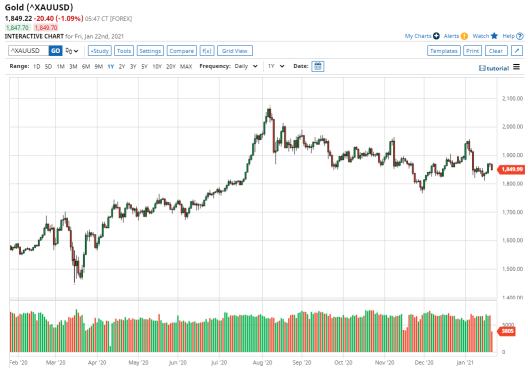
Task: Click the Aug '20 date axis label
Action: coord(262,363)
